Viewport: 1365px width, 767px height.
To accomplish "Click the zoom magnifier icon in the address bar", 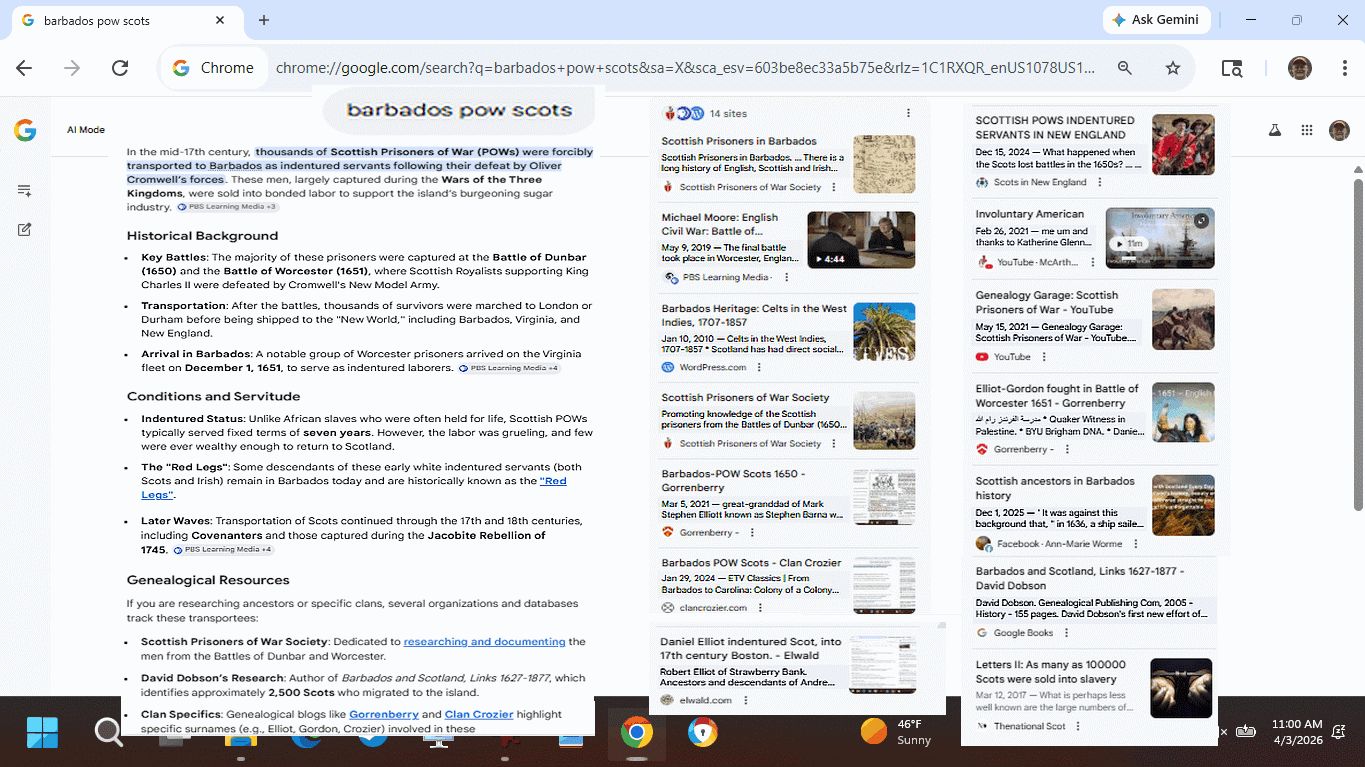I will tap(1125, 68).
